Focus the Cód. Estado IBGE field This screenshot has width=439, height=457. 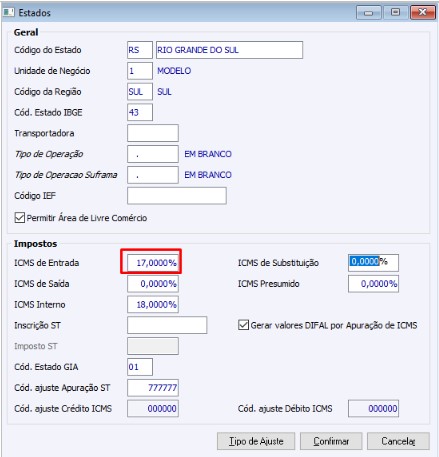click(140, 112)
